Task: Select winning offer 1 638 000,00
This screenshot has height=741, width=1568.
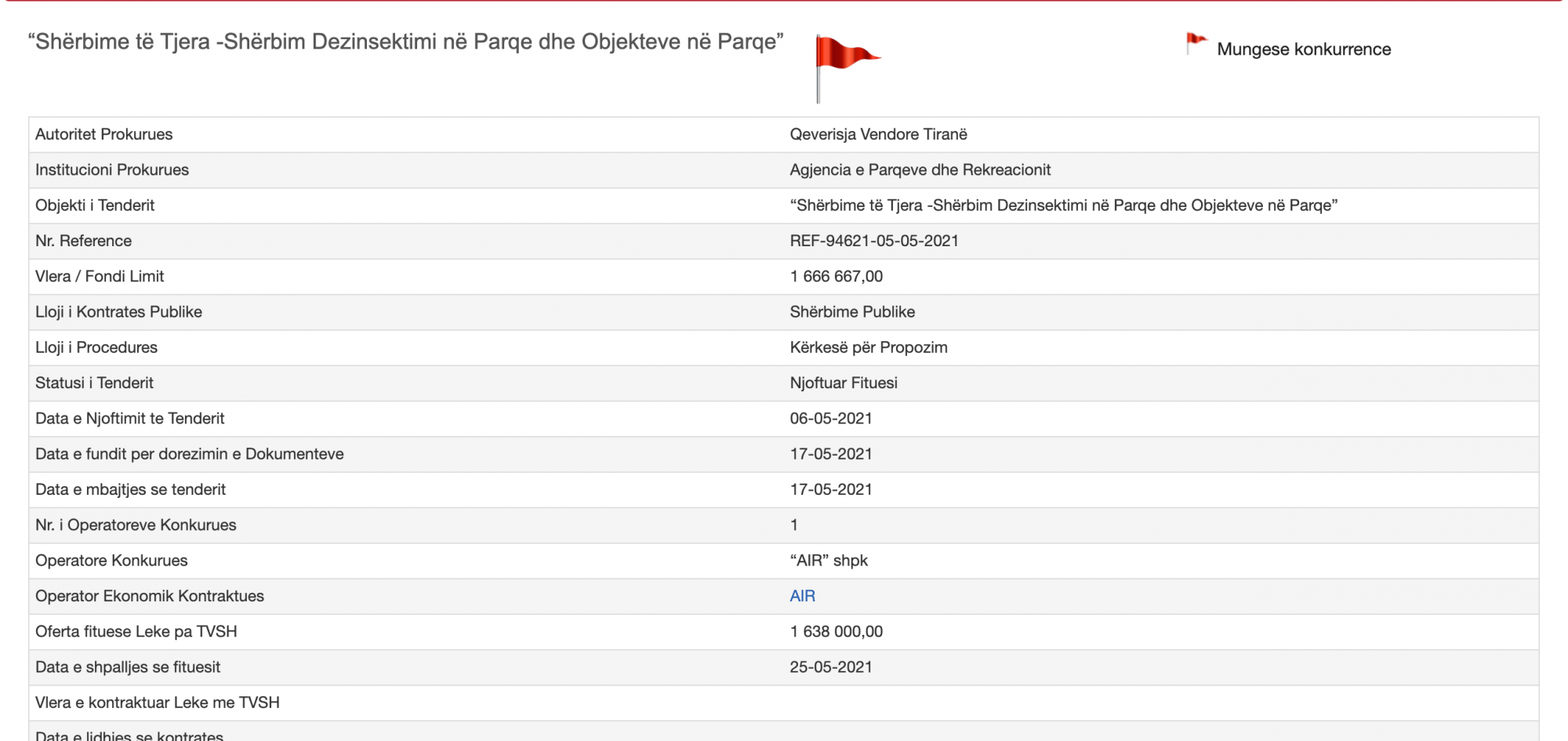Action: [836, 632]
